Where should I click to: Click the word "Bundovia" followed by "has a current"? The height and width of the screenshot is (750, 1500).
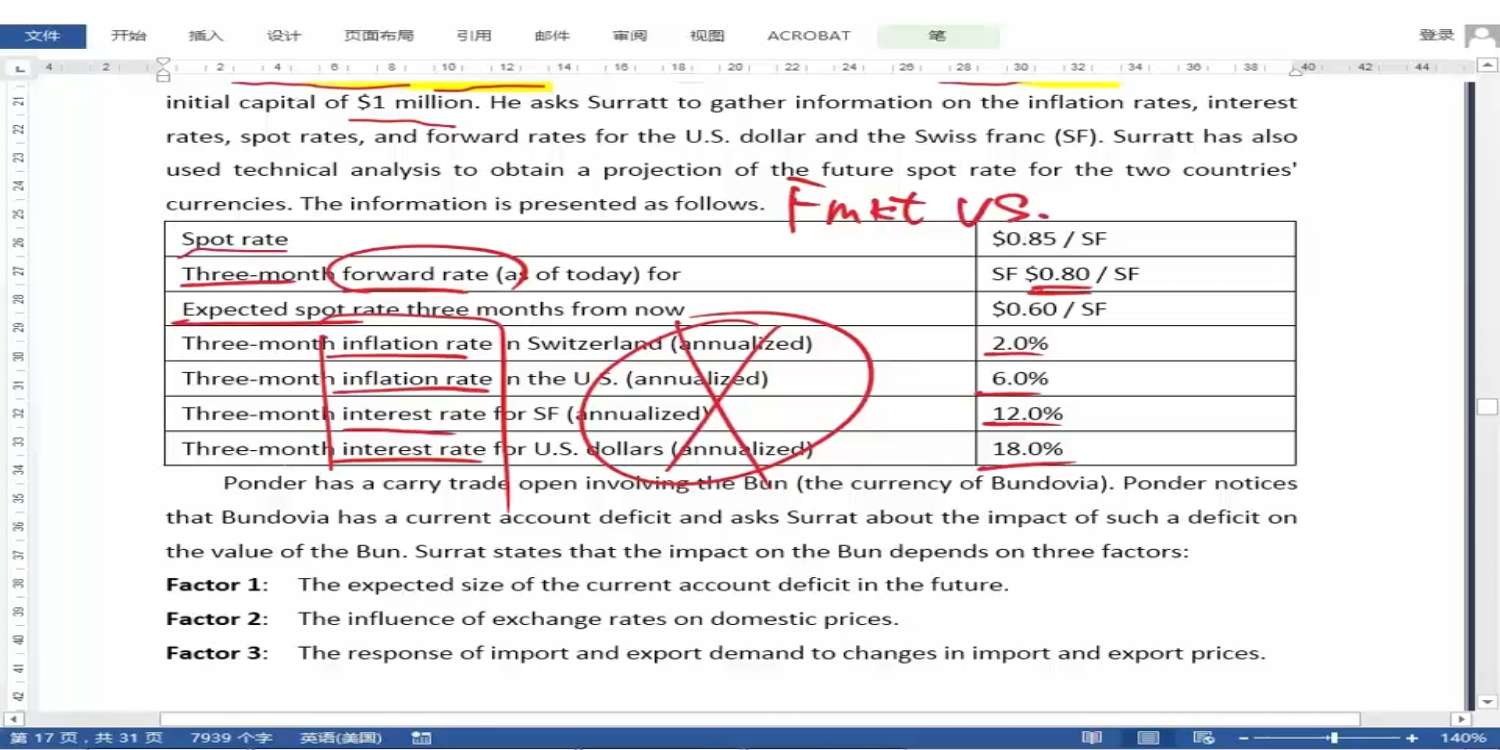(x=266, y=517)
